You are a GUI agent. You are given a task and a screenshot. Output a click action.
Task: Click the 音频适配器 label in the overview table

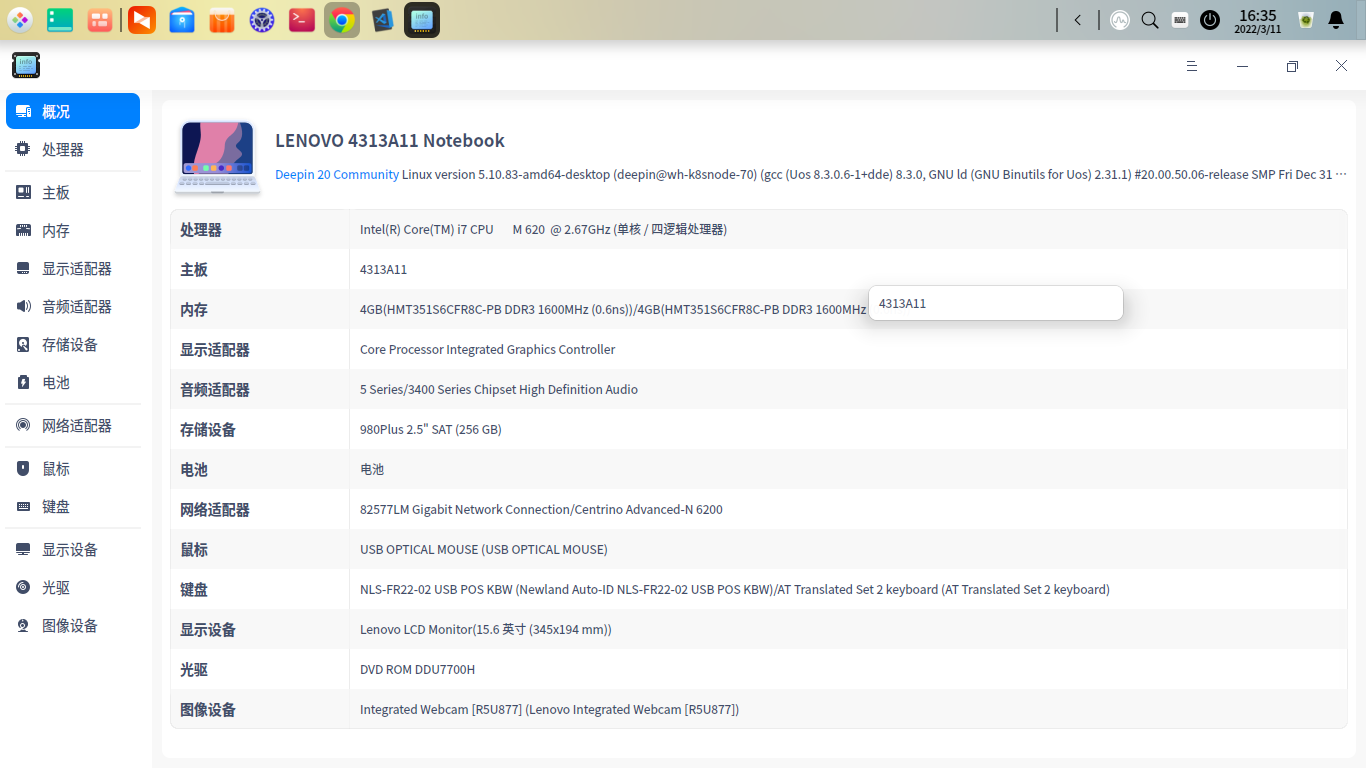coord(215,389)
